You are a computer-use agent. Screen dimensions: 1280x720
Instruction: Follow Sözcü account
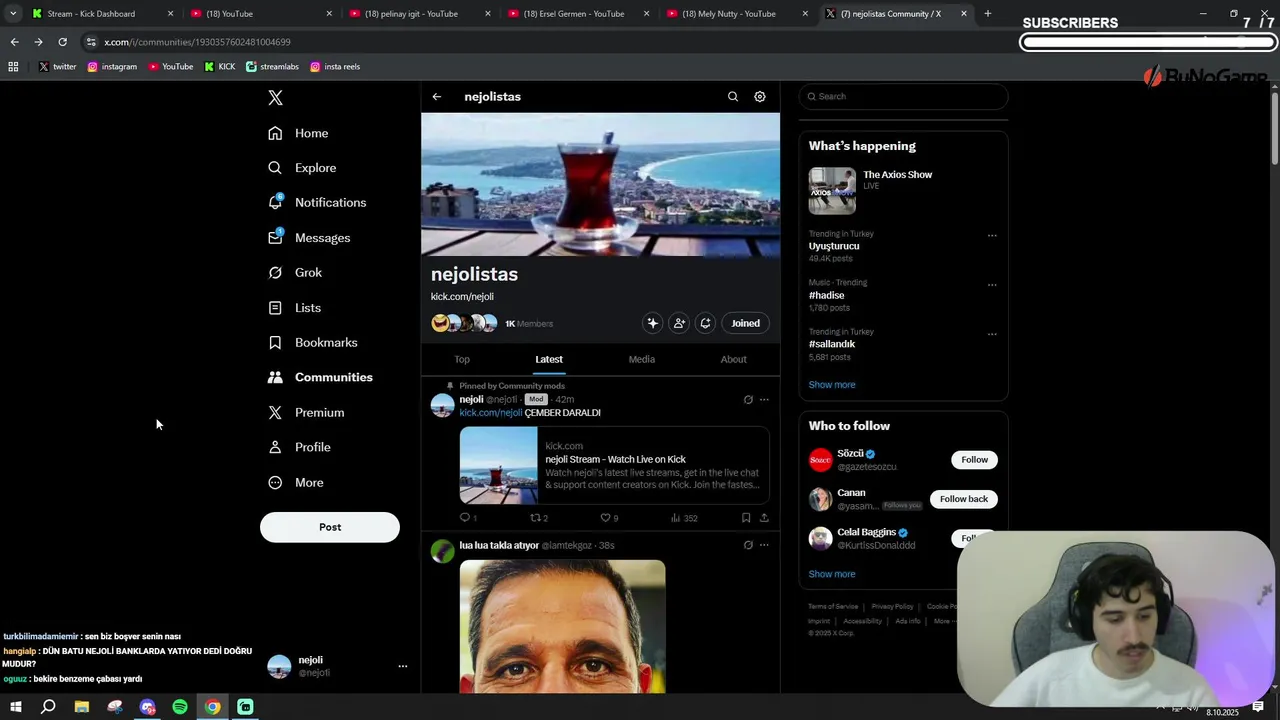pos(974,460)
